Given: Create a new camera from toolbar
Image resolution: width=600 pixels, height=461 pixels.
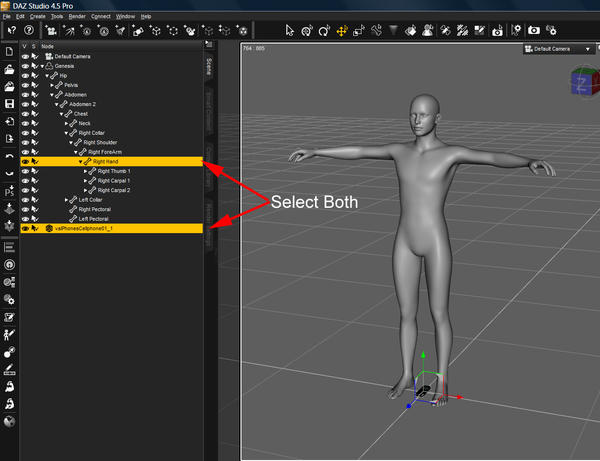Looking at the screenshot, I should [51, 31].
